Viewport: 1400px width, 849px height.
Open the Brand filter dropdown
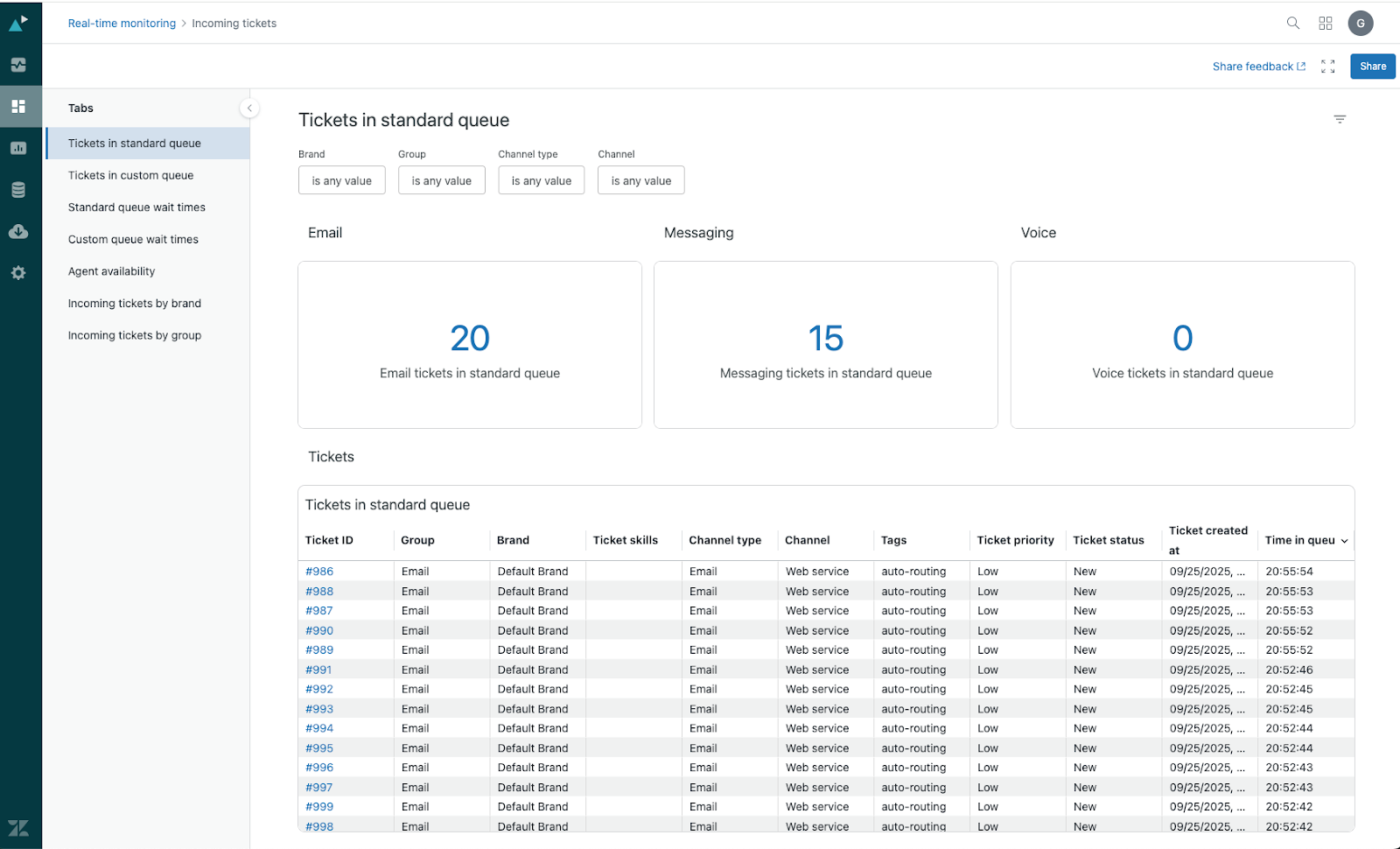[341, 180]
